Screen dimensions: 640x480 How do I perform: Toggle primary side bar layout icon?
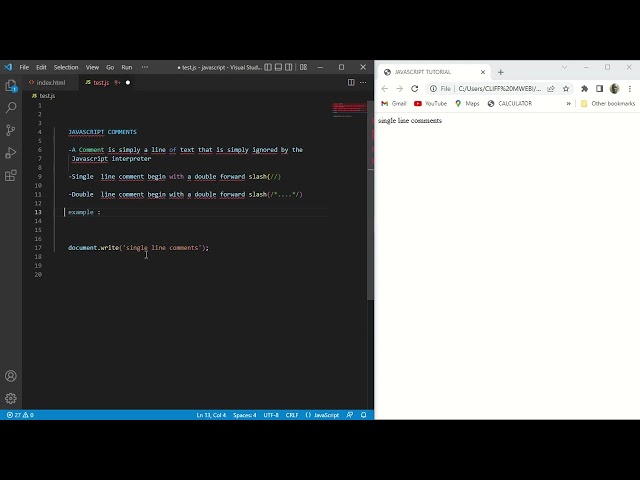pos(268,67)
